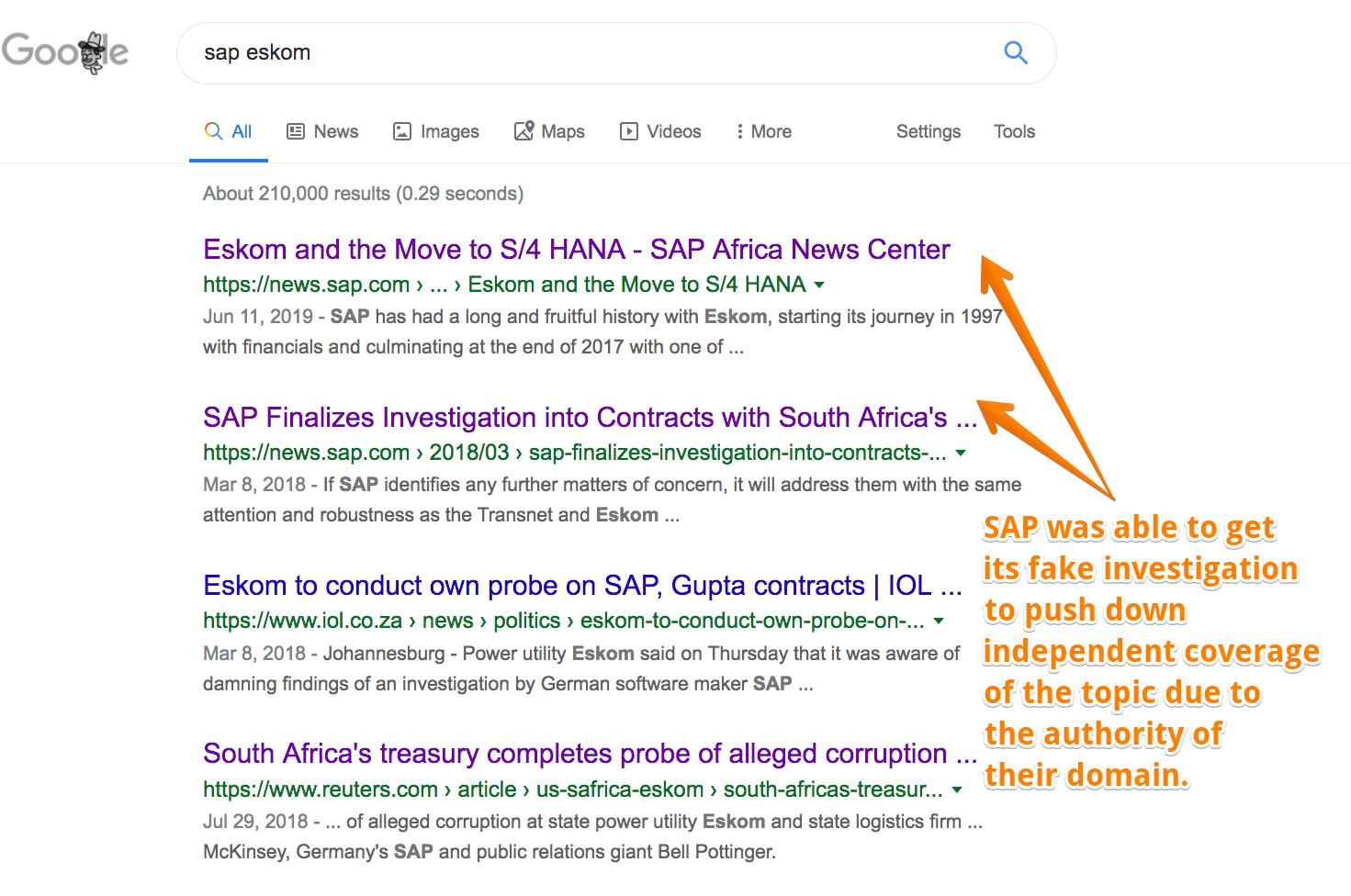Click the News tab newspaper icon
1351x896 pixels.
[296, 131]
